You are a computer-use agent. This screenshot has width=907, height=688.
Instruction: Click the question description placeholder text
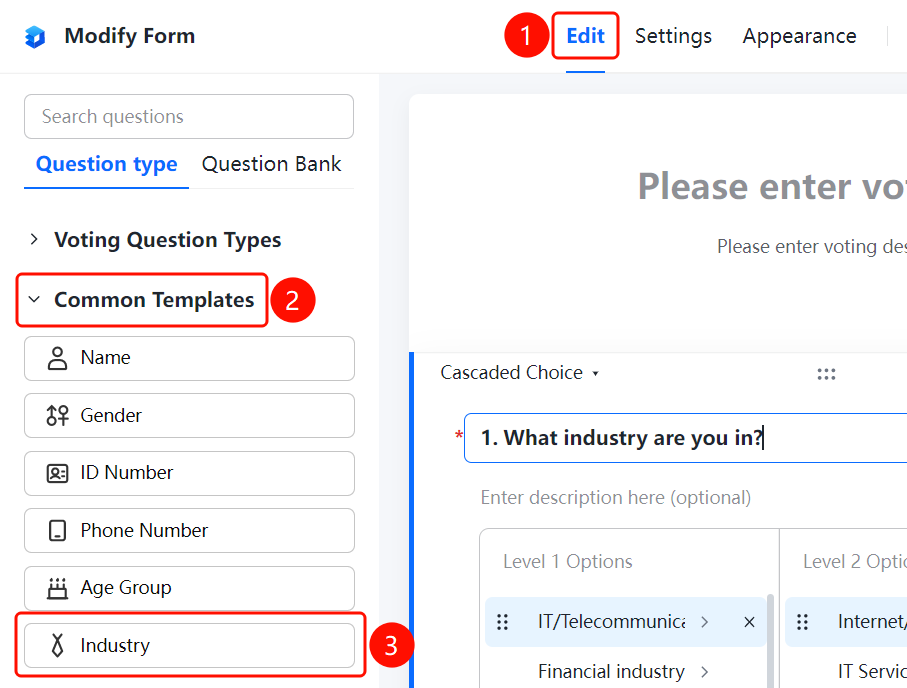615,498
